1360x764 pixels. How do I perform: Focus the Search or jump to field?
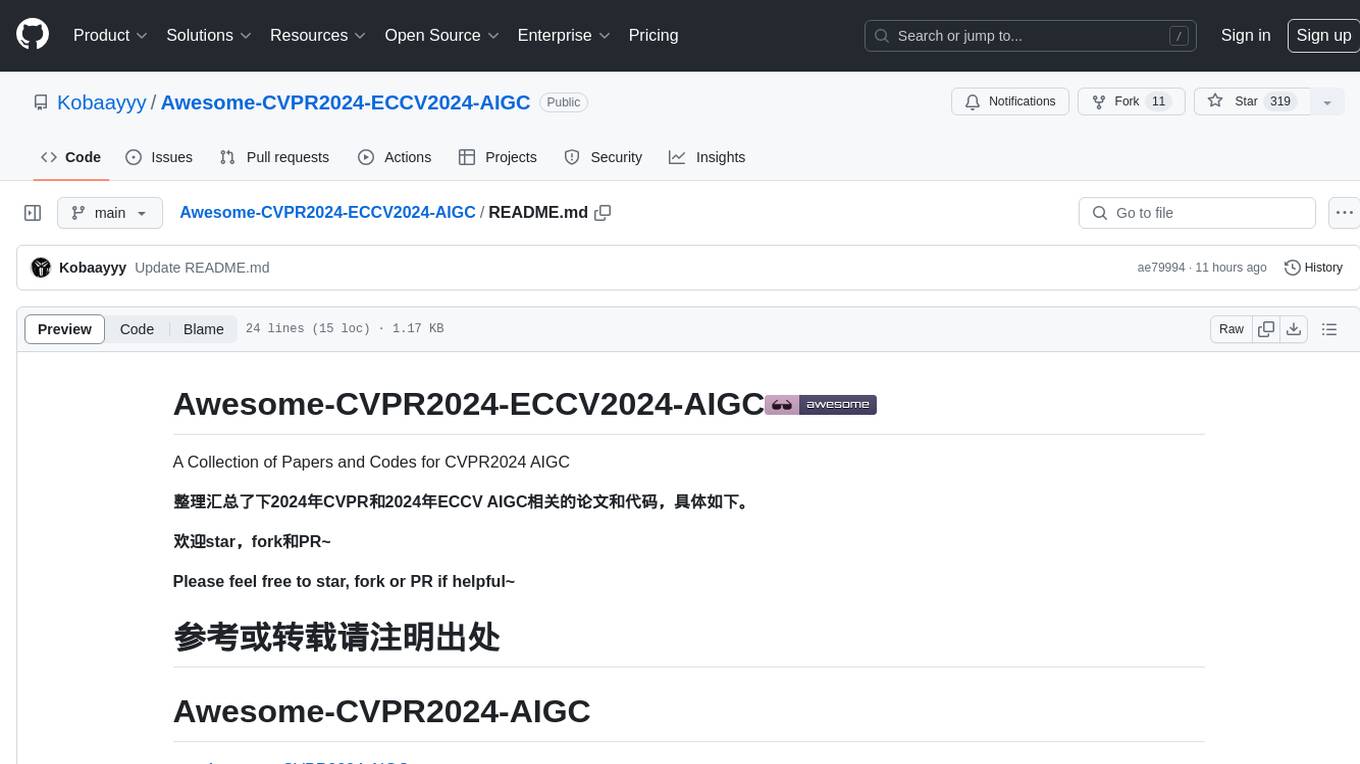(1031, 36)
